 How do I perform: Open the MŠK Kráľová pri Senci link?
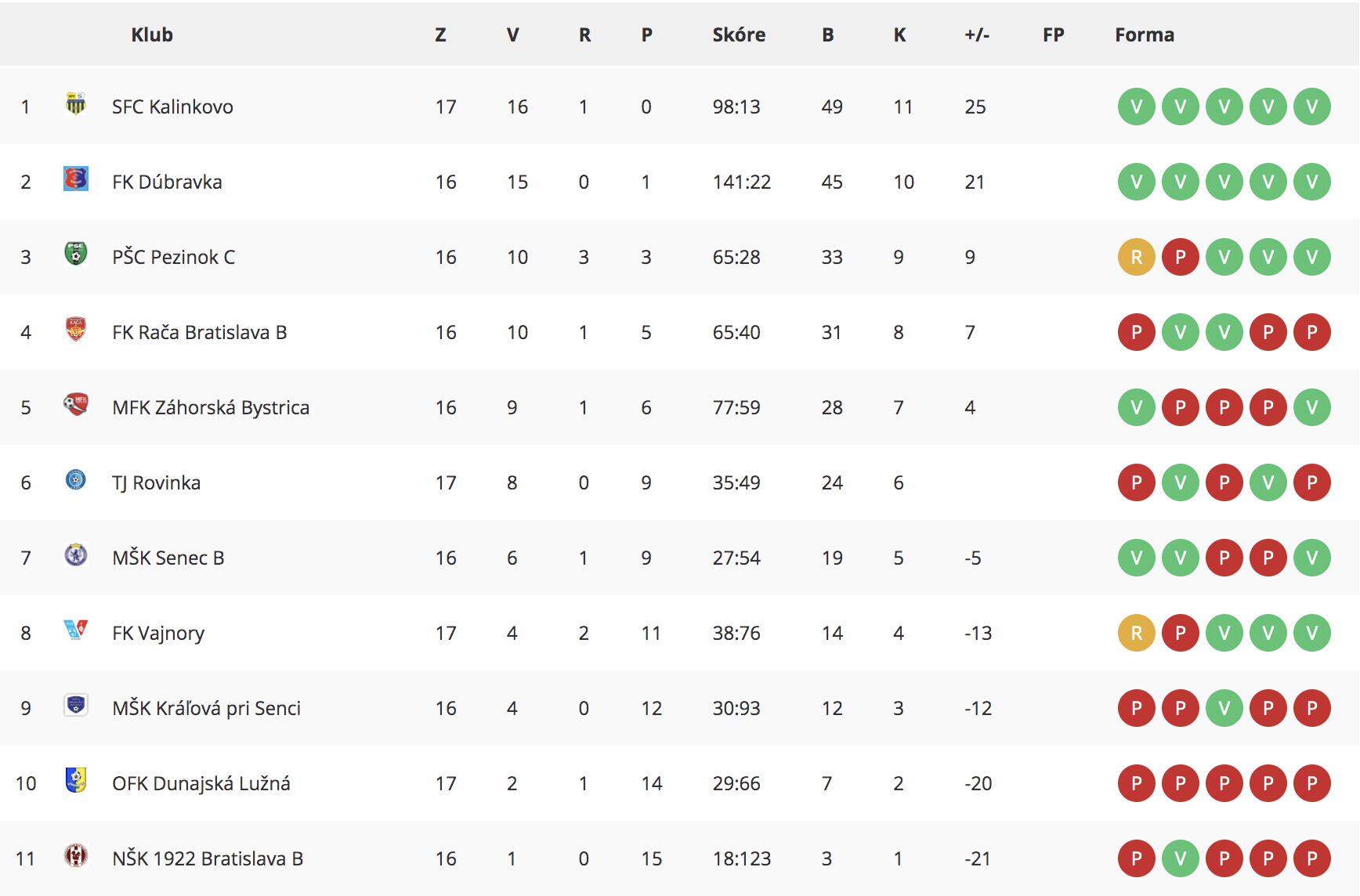tap(207, 708)
